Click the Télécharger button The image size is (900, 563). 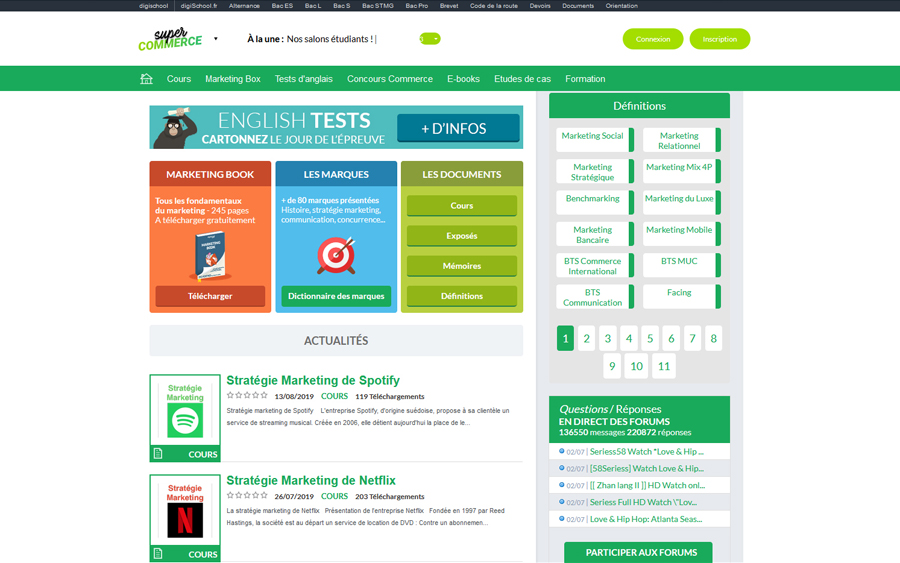coord(210,296)
